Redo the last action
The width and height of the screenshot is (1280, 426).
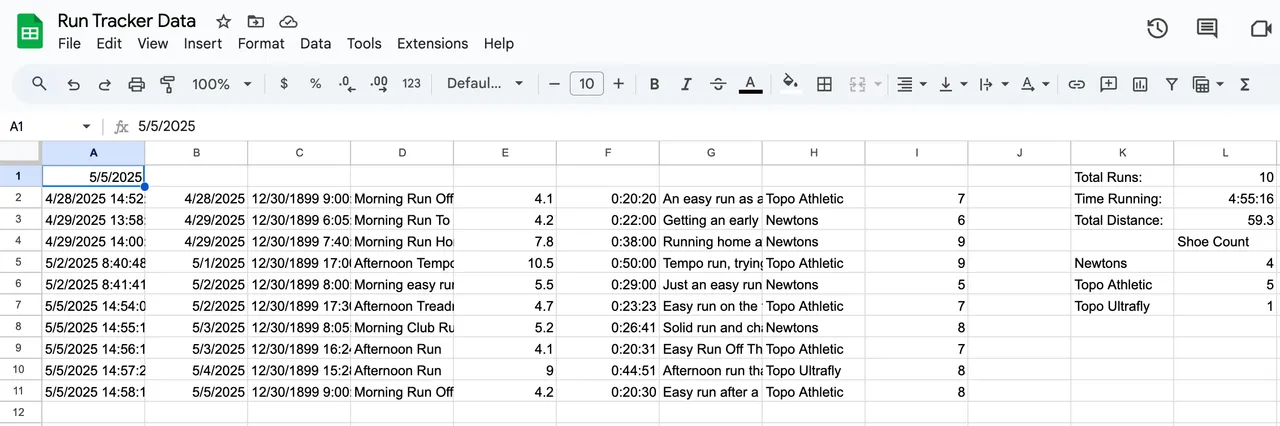point(104,84)
